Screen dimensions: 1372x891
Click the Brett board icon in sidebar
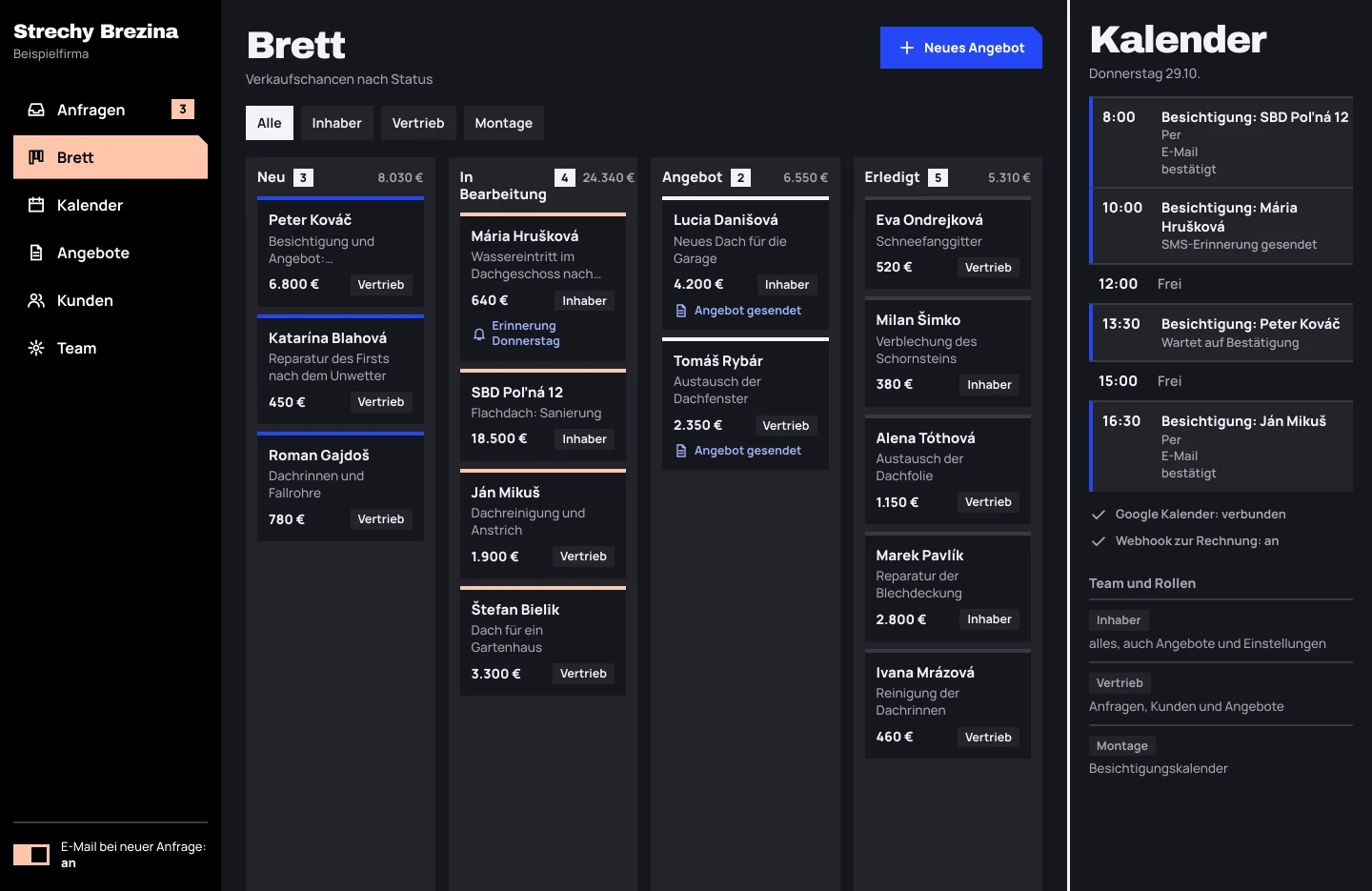[x=36, y=157]
